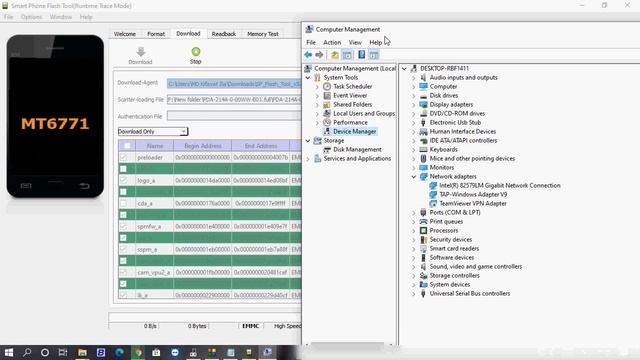Select Event Viewer in the console tree
The width and height of the screenshot is (640, 360).
[350, 96]
